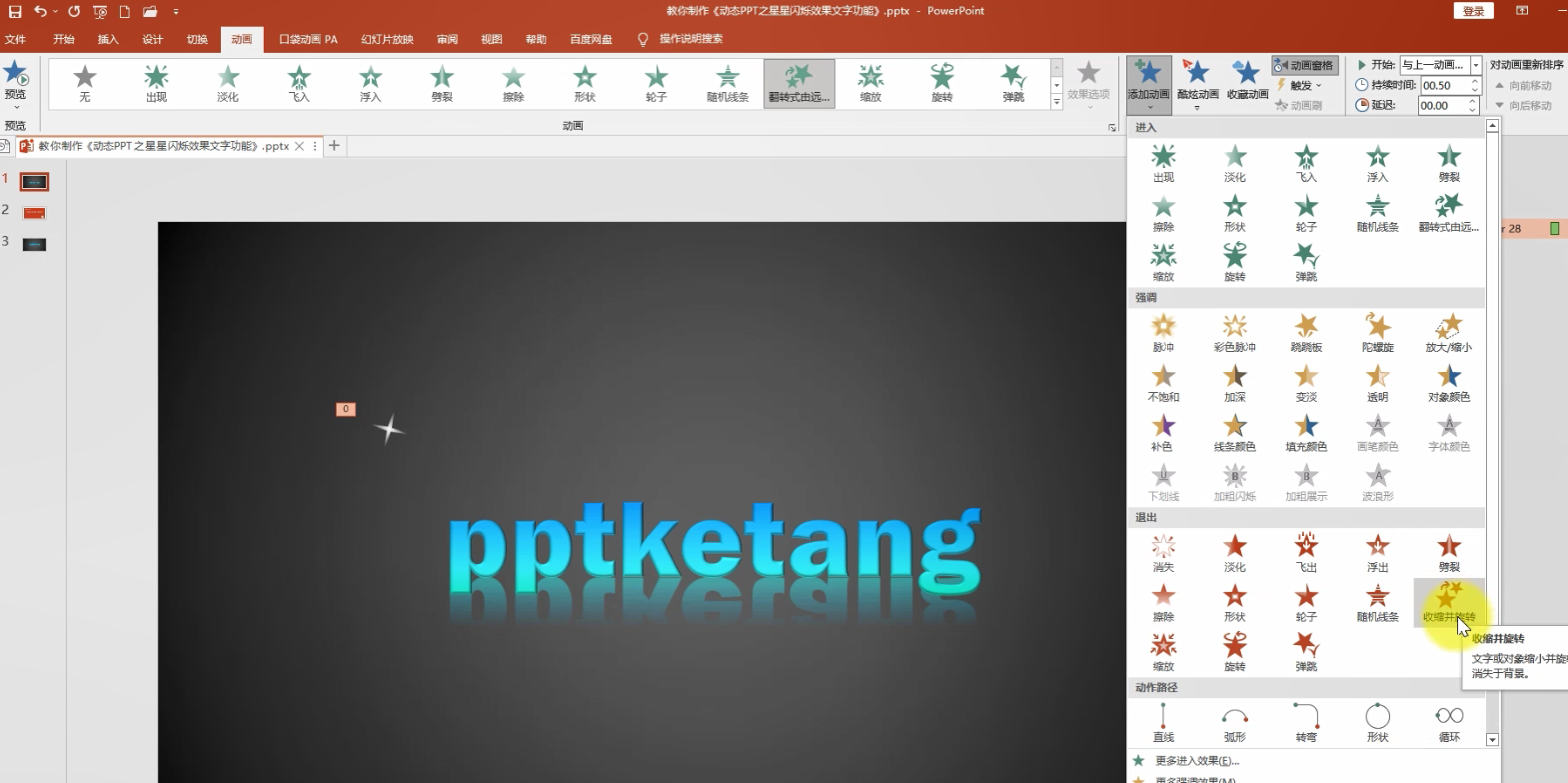Select 收缩并旋转 exit effect
Screen dimensions: 1568x783
click(x=1449, y=603)
